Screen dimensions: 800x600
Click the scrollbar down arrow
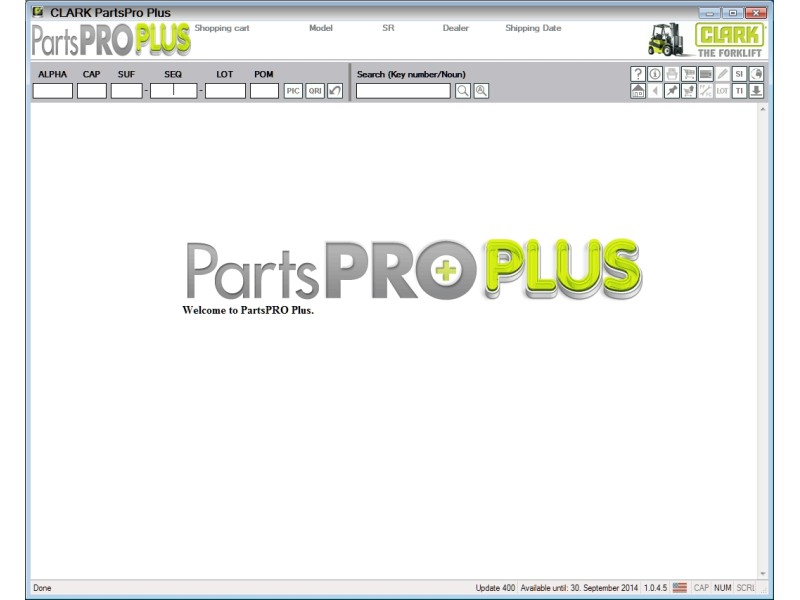pos(763,573)
